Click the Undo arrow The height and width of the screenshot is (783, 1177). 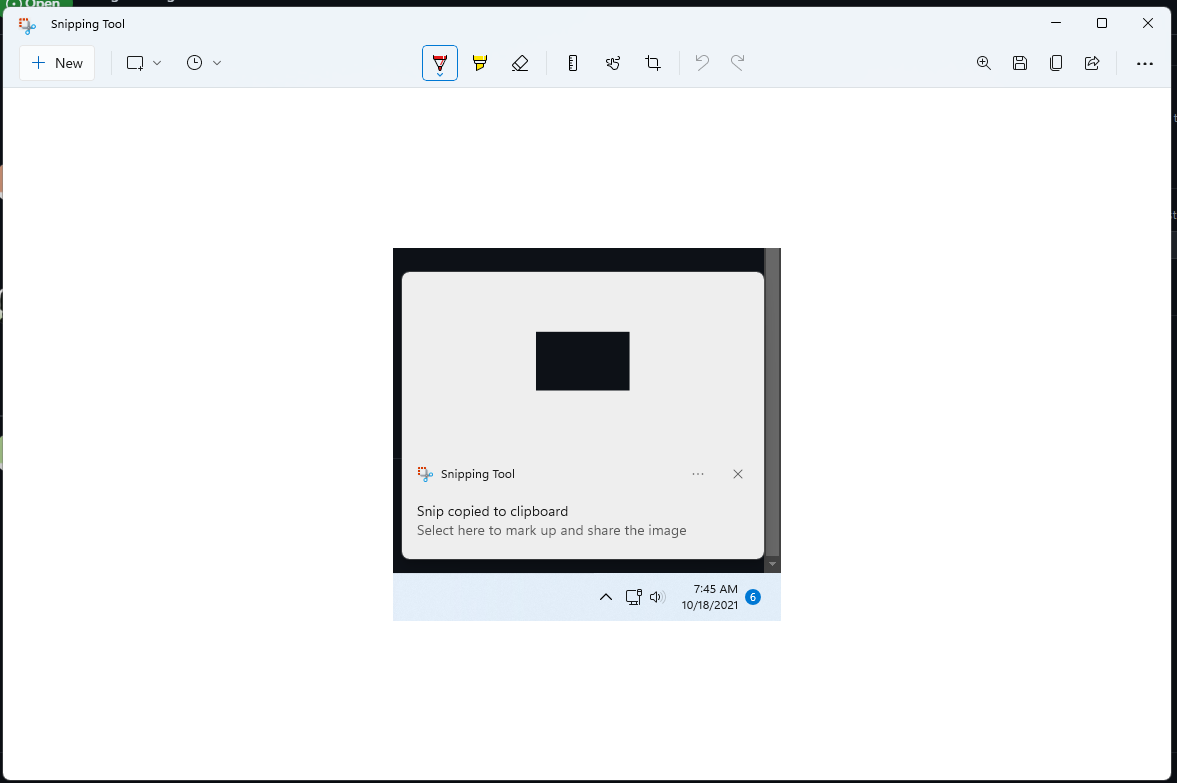click(x=702, y=63)
